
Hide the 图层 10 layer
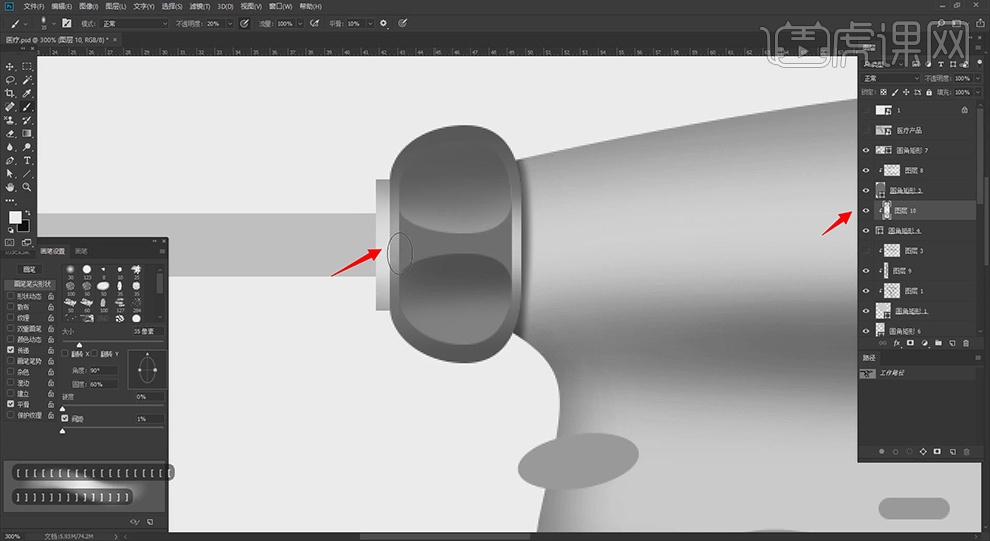[866, 210]
